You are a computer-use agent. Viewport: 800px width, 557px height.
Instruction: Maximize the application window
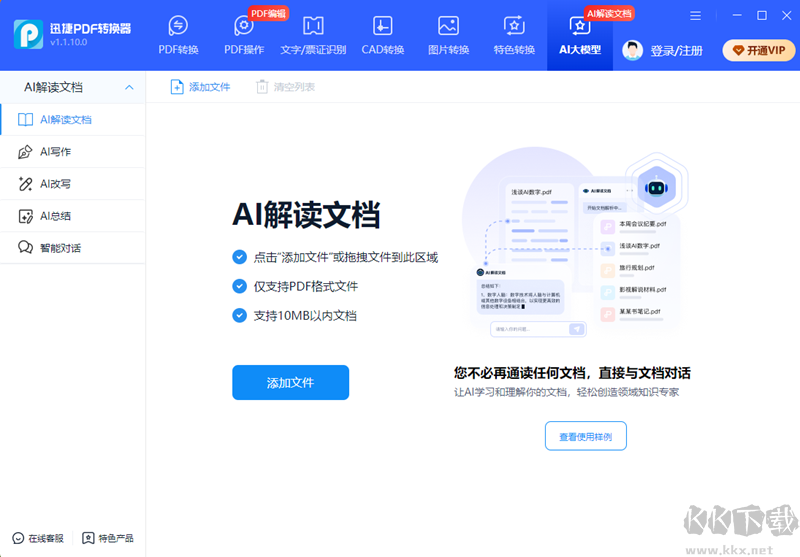tap(762, 15)
